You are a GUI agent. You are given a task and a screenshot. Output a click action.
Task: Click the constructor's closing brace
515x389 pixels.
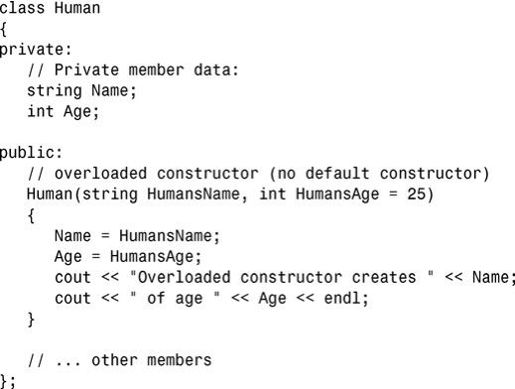click(31, 319)
